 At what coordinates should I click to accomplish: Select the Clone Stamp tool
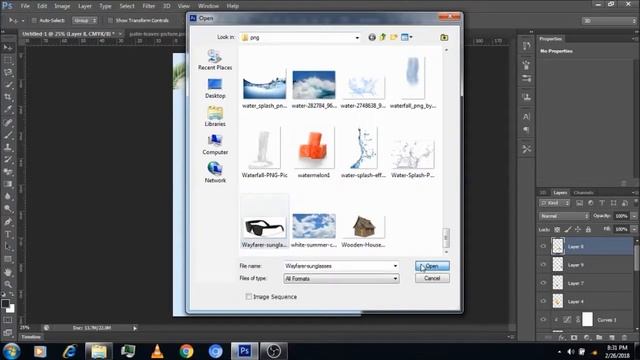point(8,147)
